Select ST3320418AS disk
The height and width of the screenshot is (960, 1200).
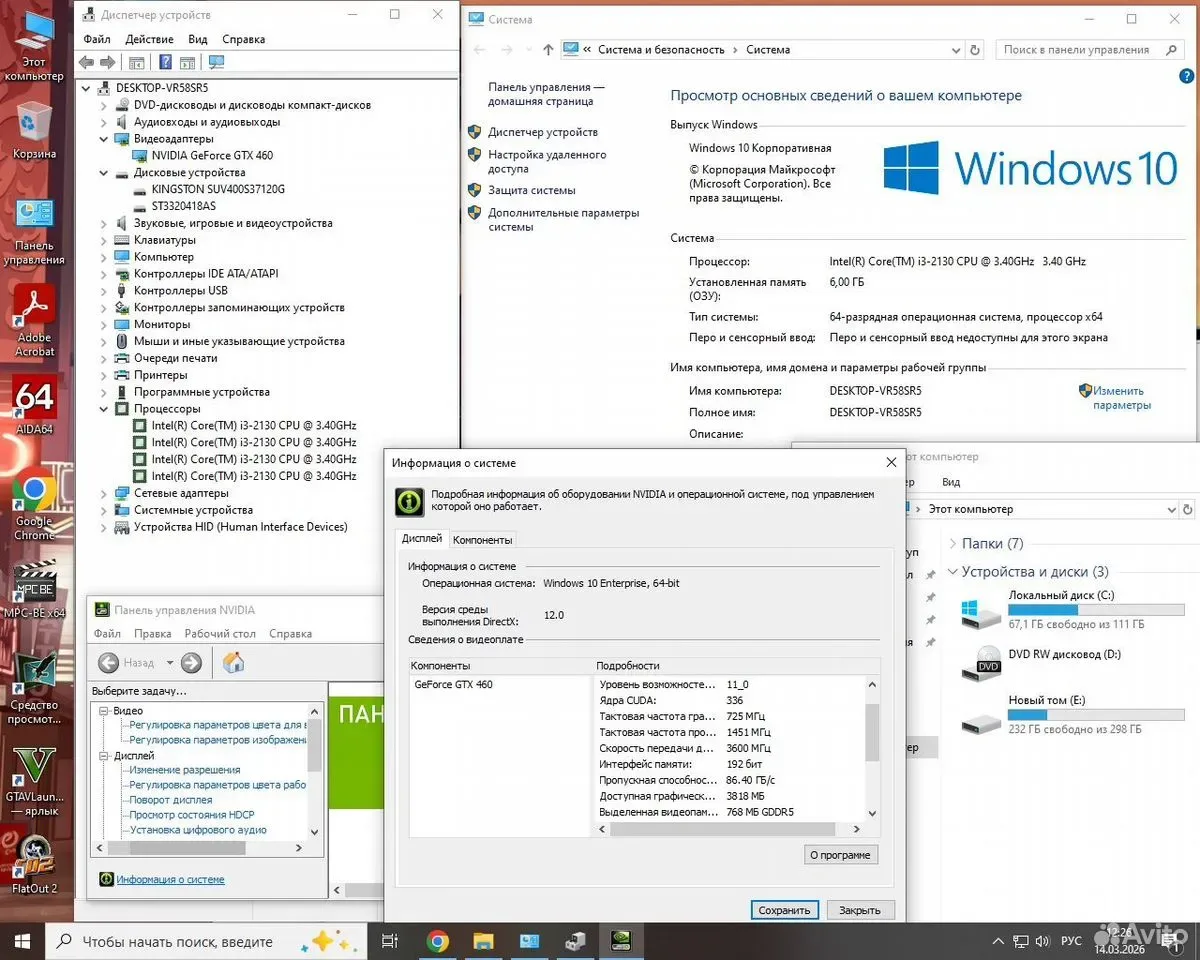184,206
